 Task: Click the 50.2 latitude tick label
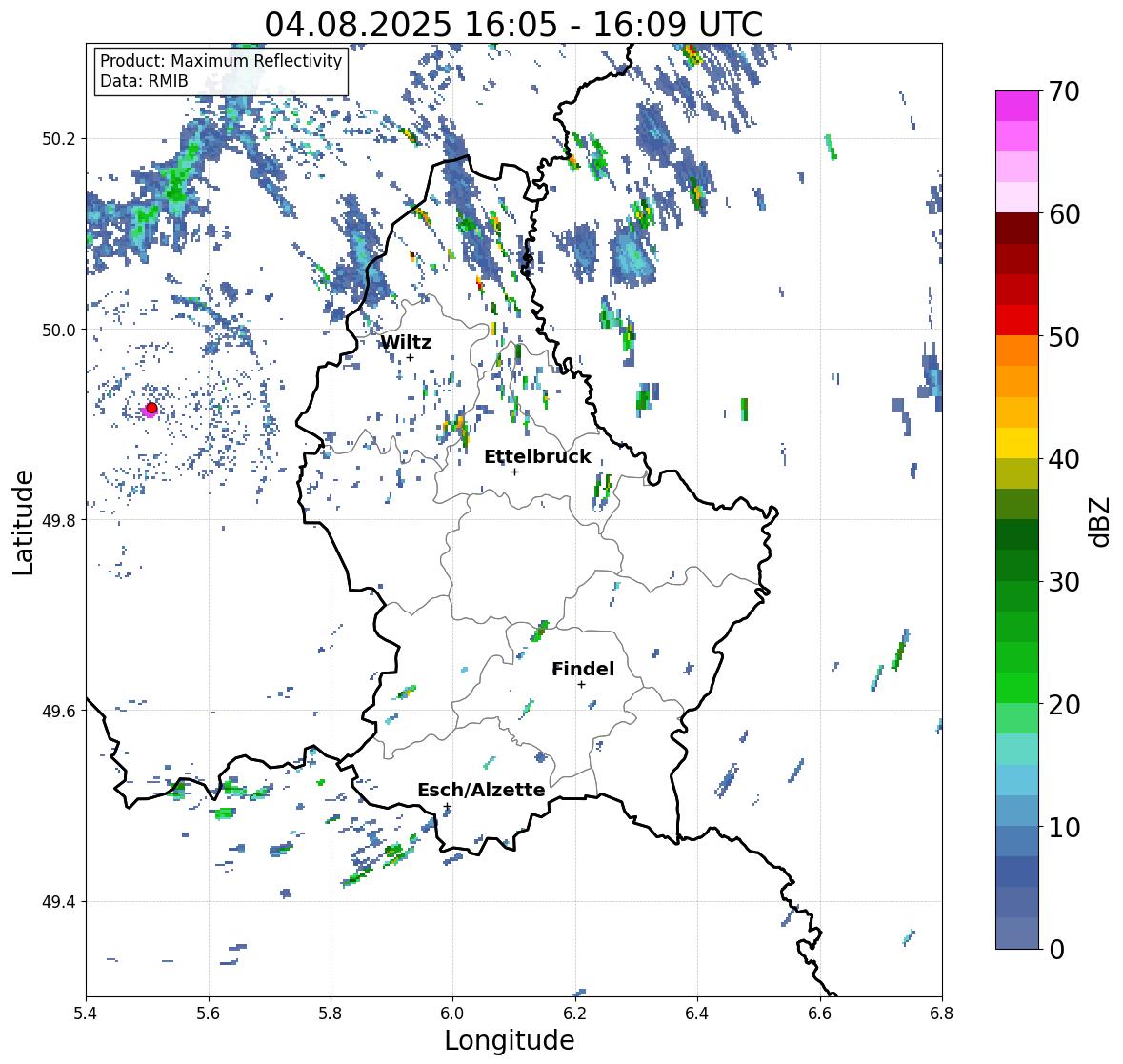59,139
